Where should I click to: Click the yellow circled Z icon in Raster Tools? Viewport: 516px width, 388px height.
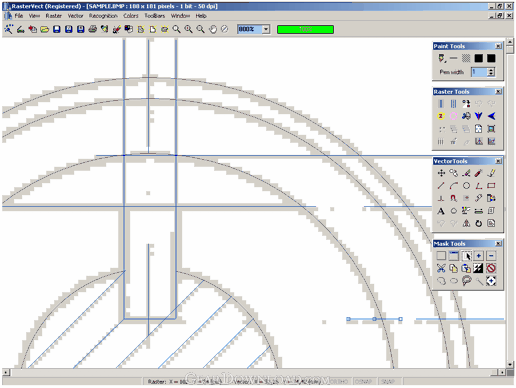441,116
